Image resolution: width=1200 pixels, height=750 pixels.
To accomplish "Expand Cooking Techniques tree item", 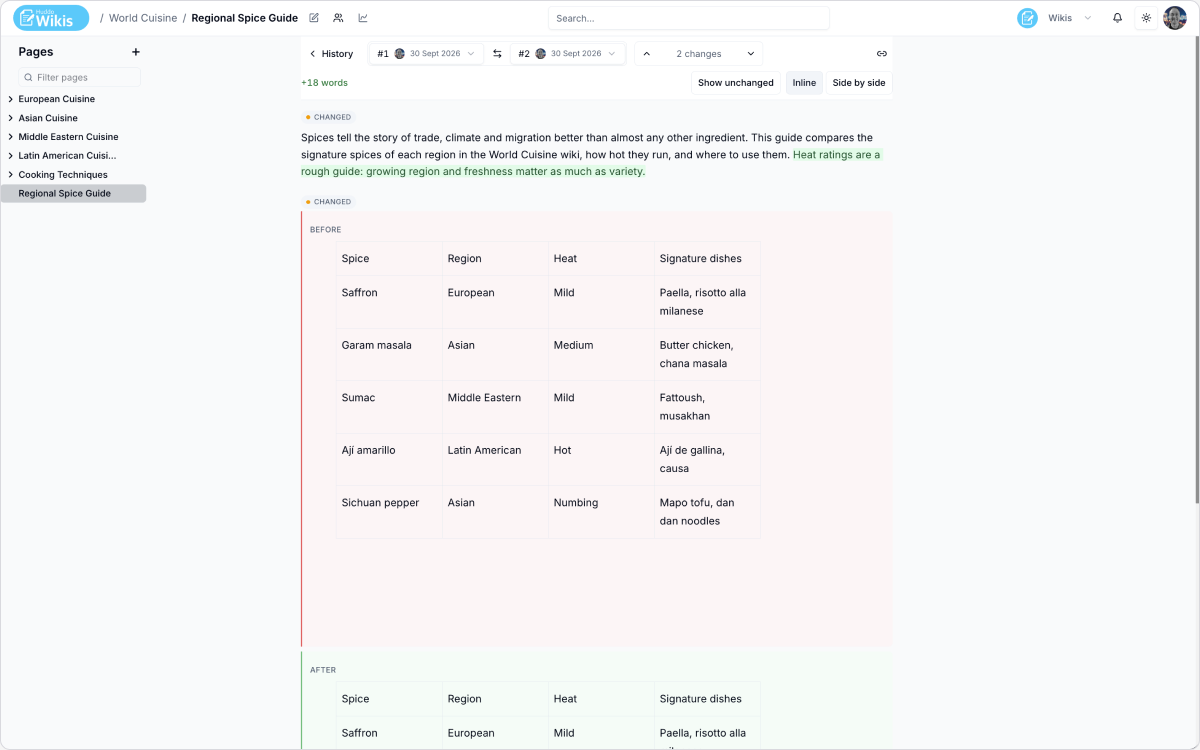I will [x=10, y=175].
